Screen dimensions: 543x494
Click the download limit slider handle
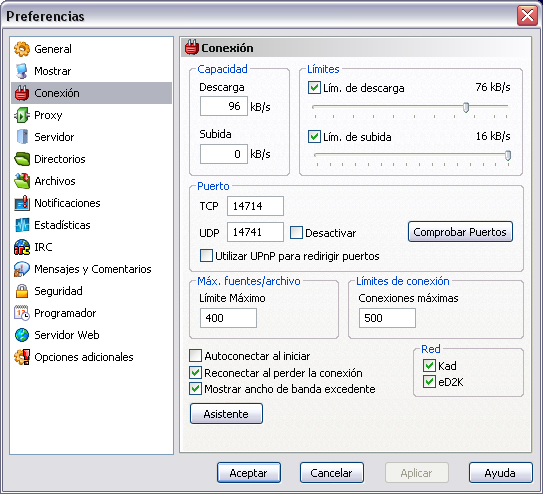click(466, 107)
